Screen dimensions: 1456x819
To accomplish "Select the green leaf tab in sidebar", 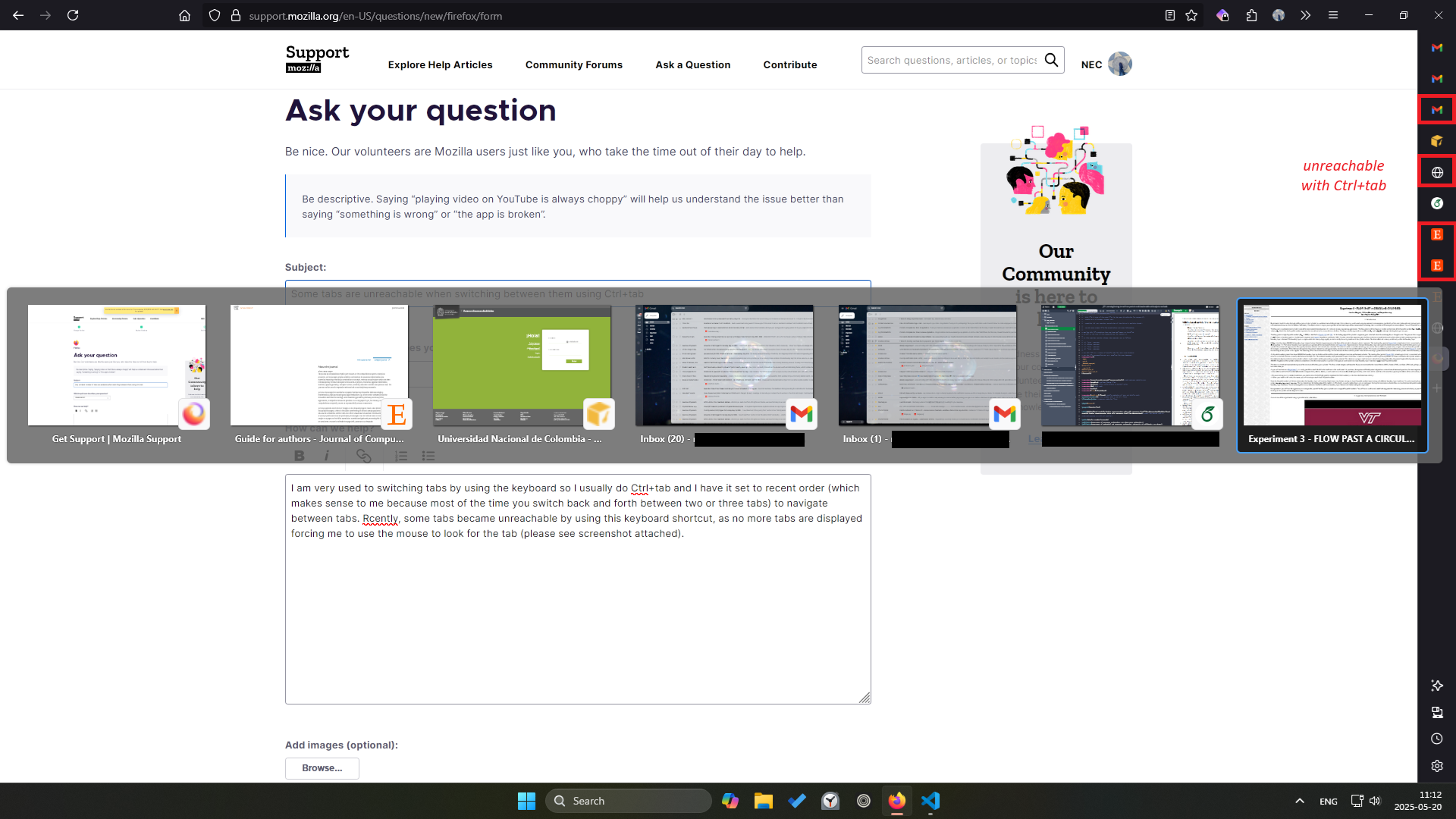I will coord(1437,203).
